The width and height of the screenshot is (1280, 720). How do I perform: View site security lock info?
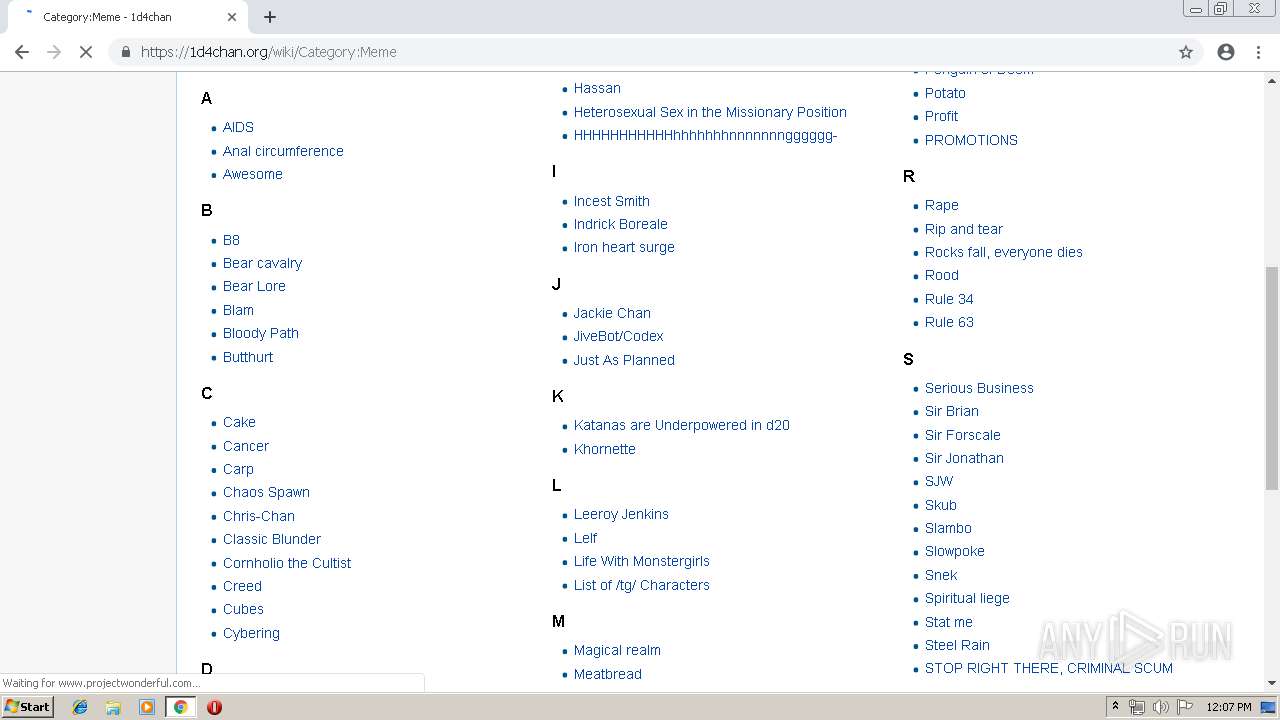[125, 52]
